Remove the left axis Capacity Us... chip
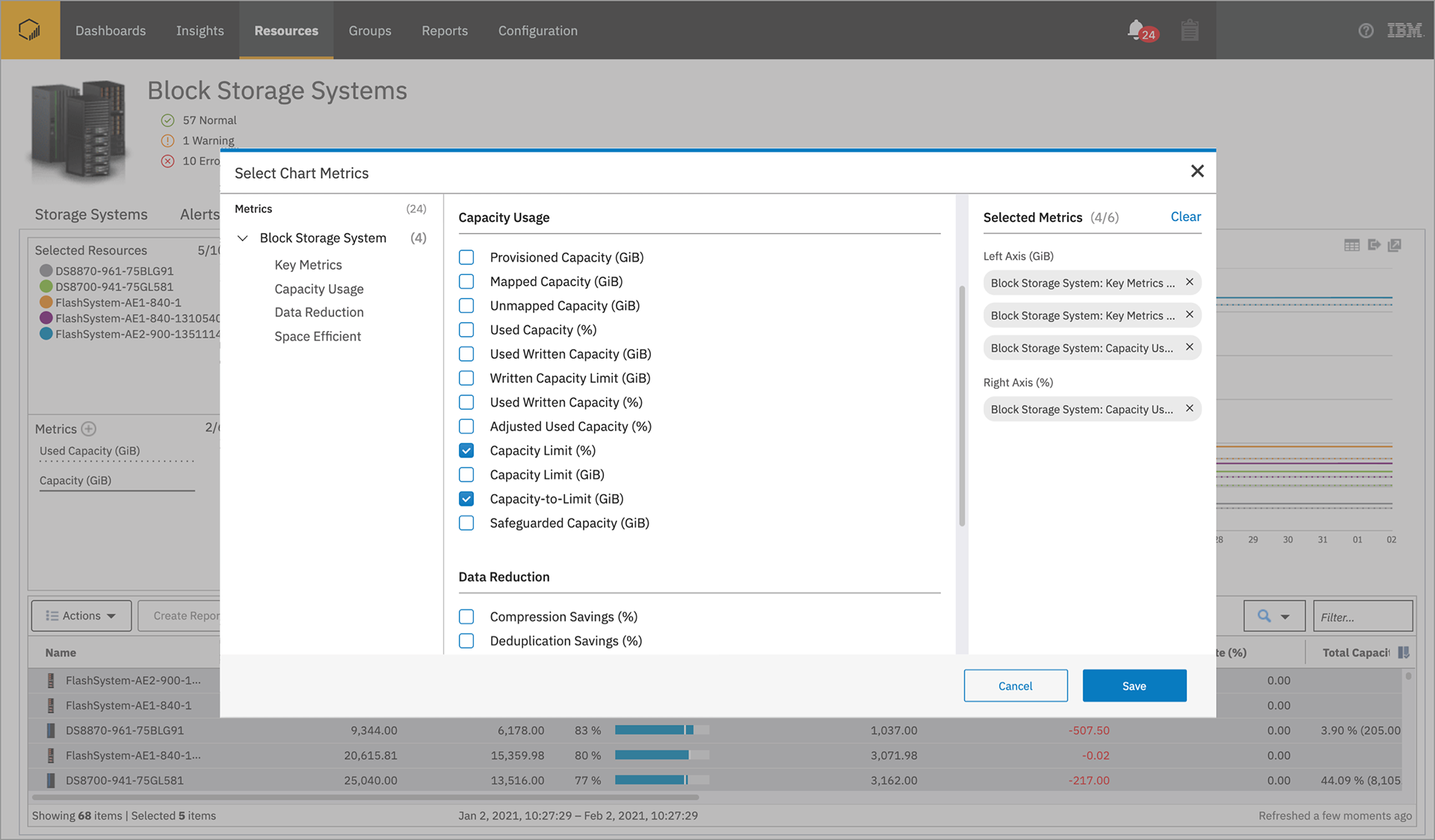 (1189, 348)
